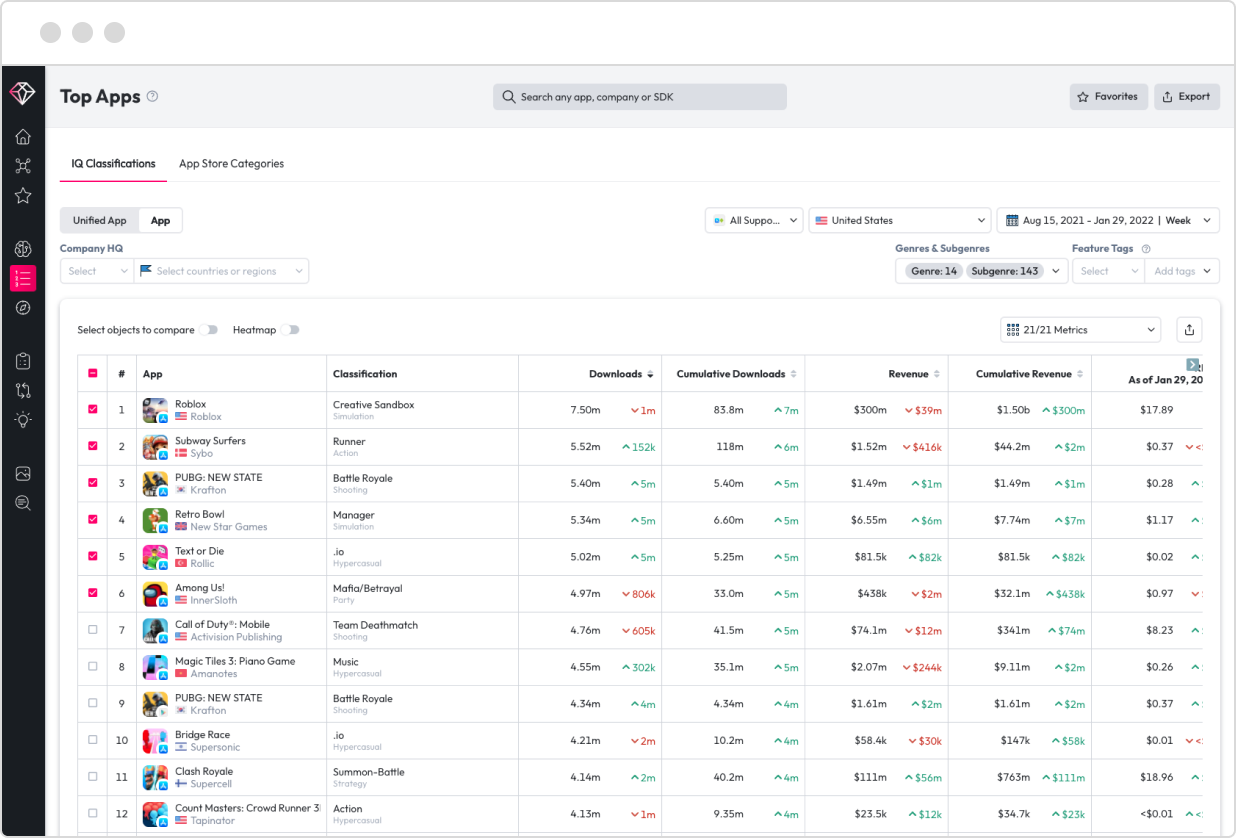Uncheck the Roblox row checkbox

point(93,409)
